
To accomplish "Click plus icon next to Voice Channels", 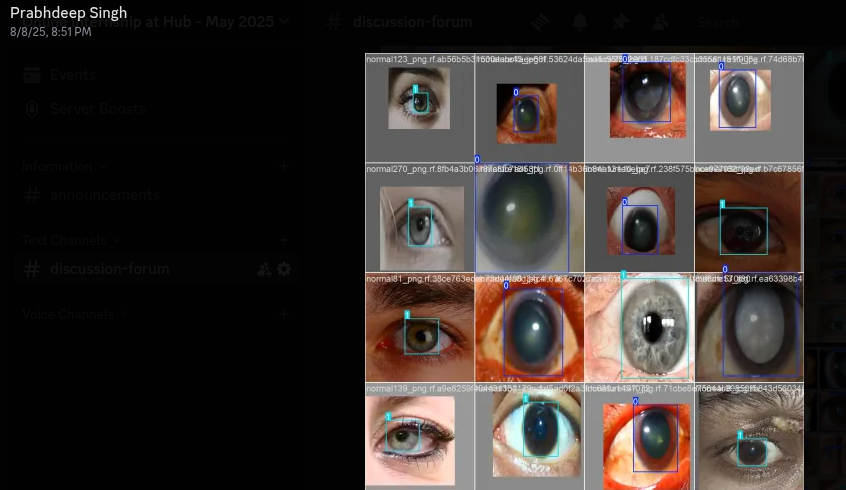I will coord(284,314).
